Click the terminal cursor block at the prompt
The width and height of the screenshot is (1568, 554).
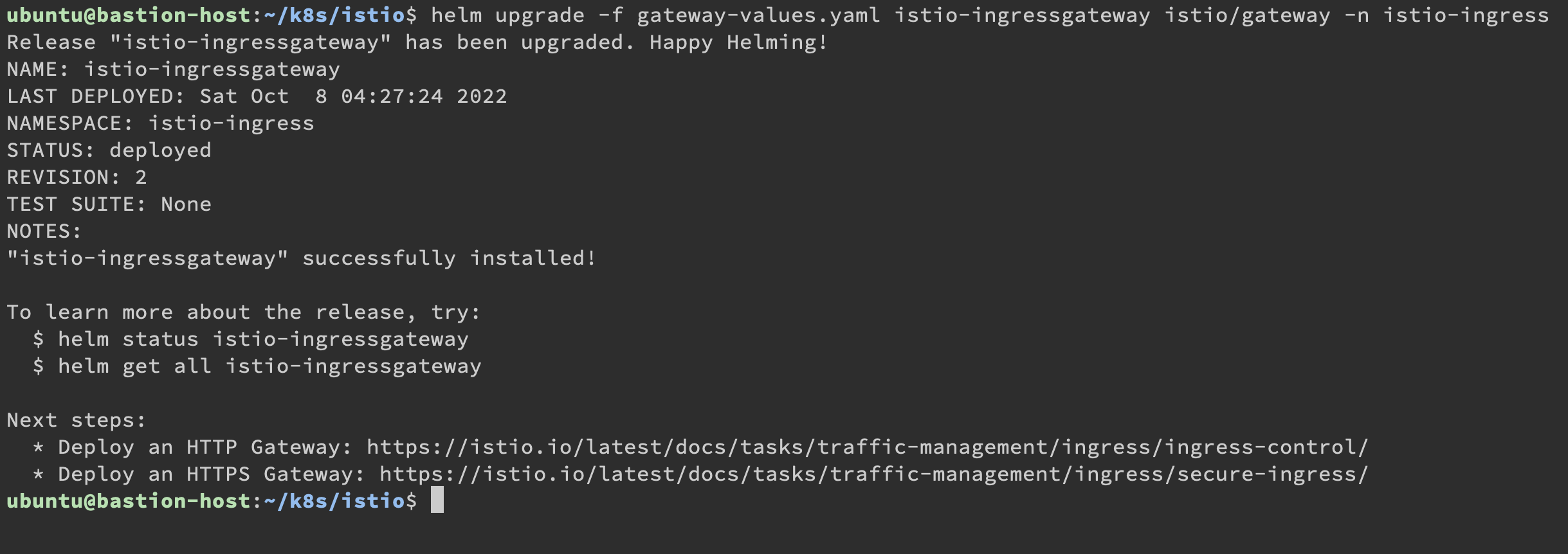click(437, 500)
